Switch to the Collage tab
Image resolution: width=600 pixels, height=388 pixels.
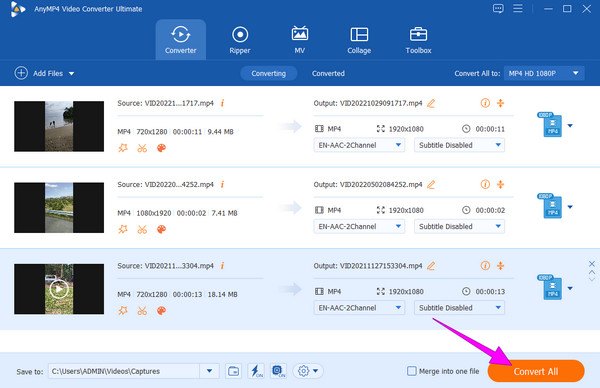click(x=359, y=40)
